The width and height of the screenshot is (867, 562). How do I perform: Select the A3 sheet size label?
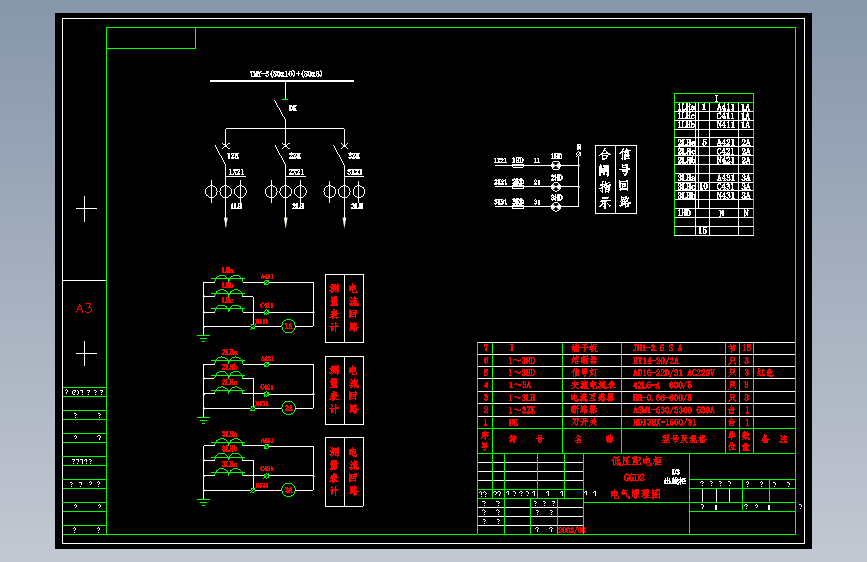point(84,309)
